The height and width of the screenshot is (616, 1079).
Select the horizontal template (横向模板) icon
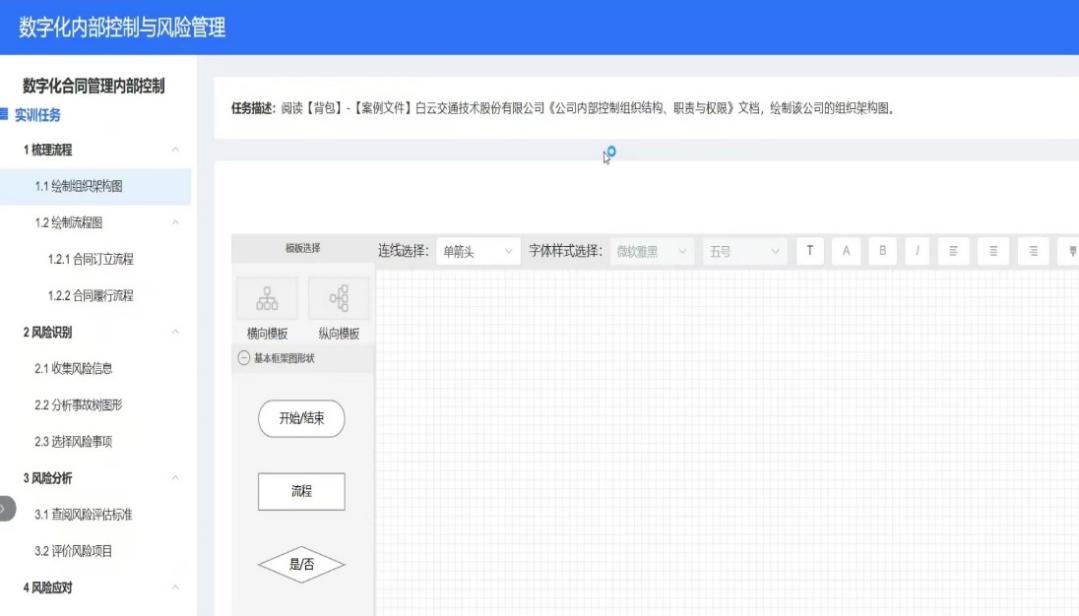[267, 298]
